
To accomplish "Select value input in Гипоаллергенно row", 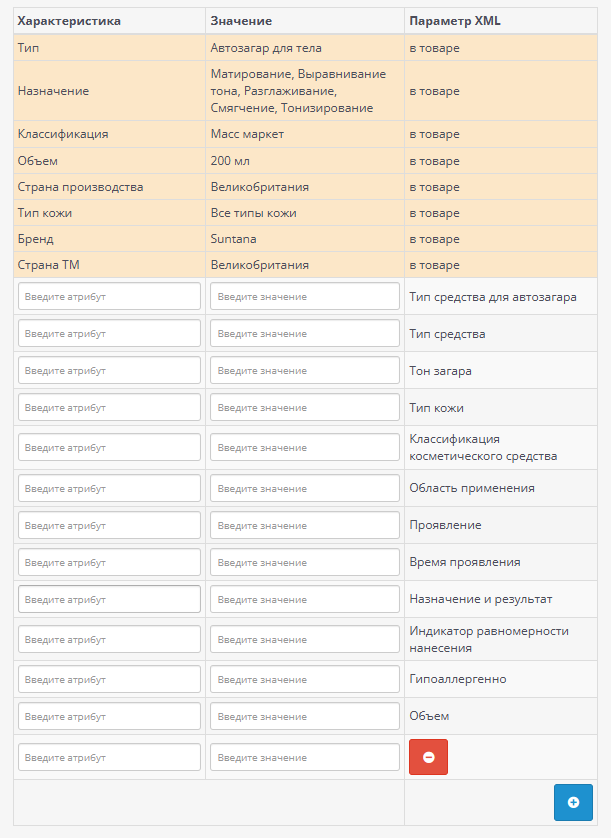I will tap(304, 680).
